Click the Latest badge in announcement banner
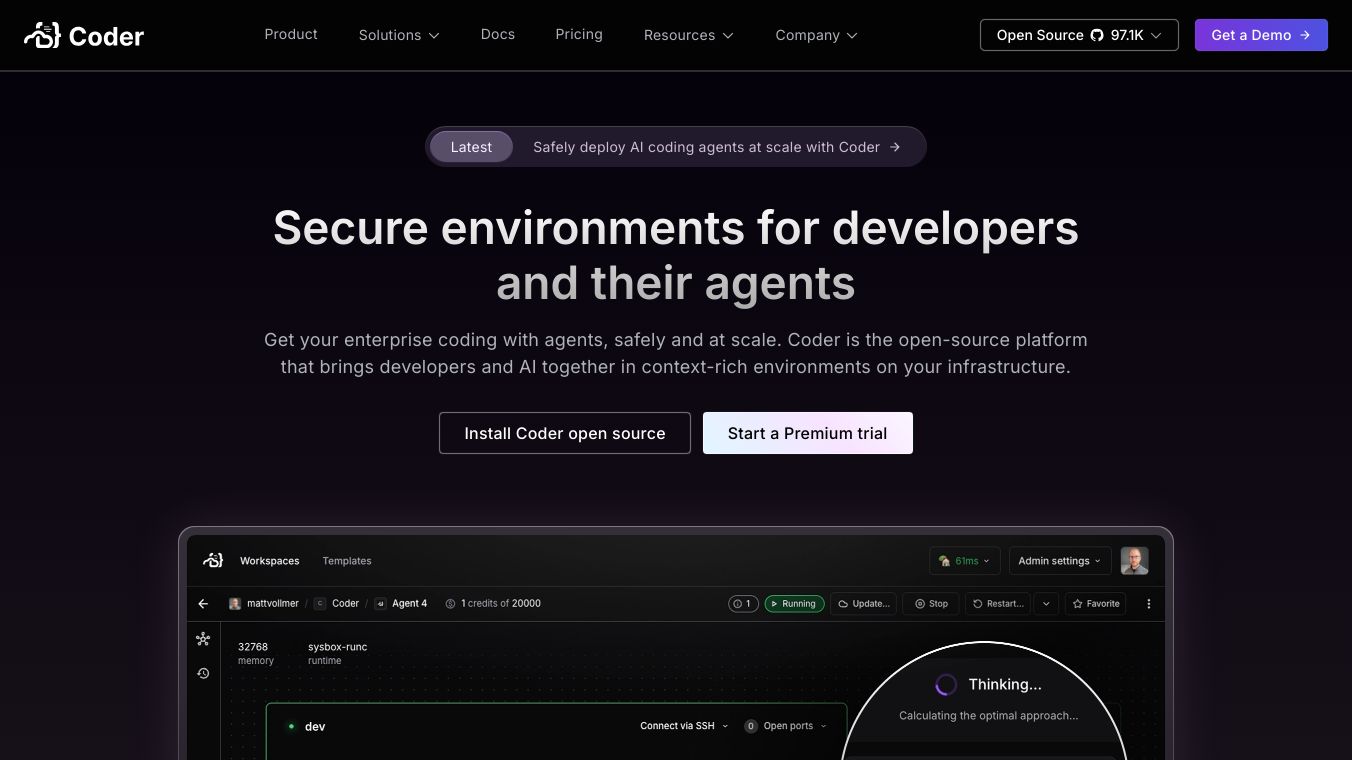The height and width of the screenshot is (760, 1352). [x=471, y=147]
